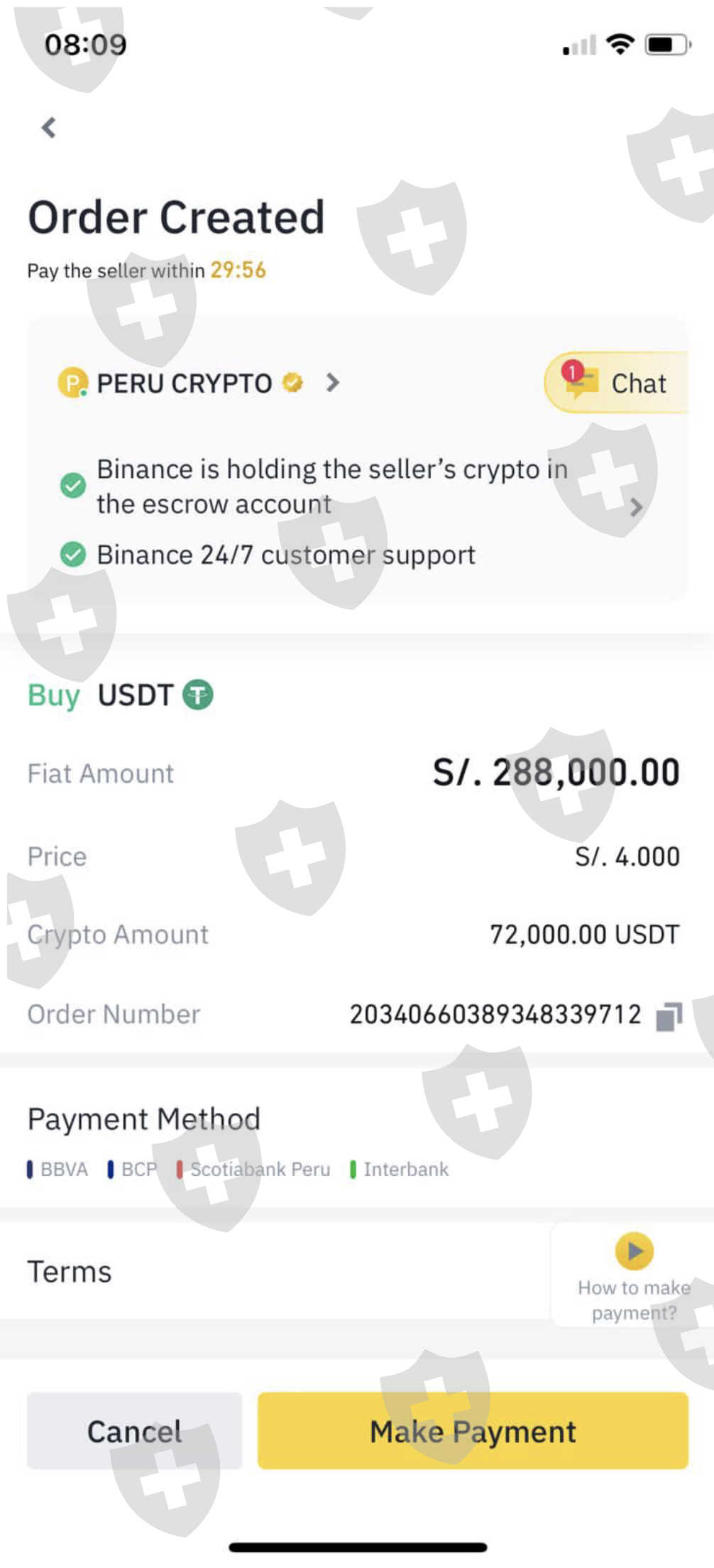Tap customer support green checkmark
The width and height of the screenshot is (714, 1568).
coord(72,554)
